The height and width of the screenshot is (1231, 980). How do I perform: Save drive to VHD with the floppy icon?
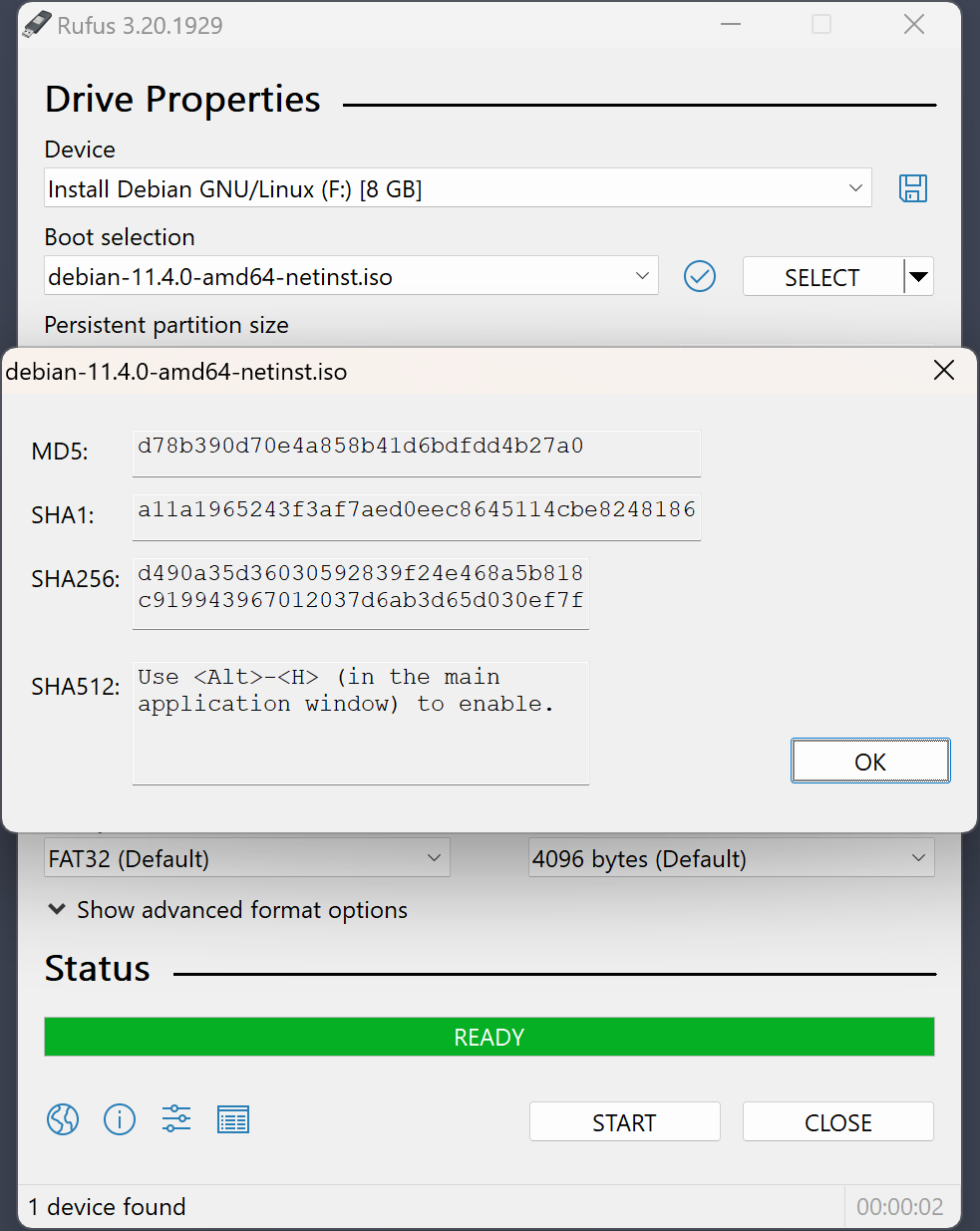point(912,188)
